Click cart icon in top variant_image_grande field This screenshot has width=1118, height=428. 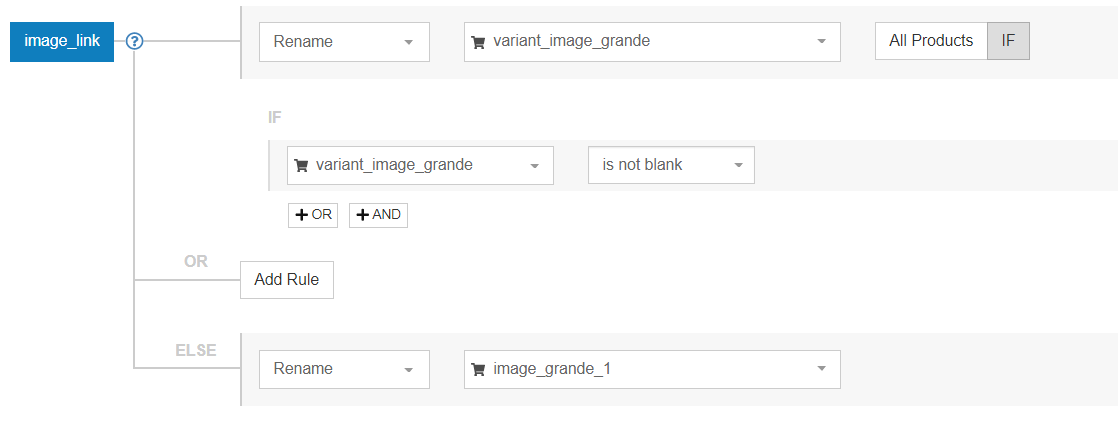[x=478, y=42]
